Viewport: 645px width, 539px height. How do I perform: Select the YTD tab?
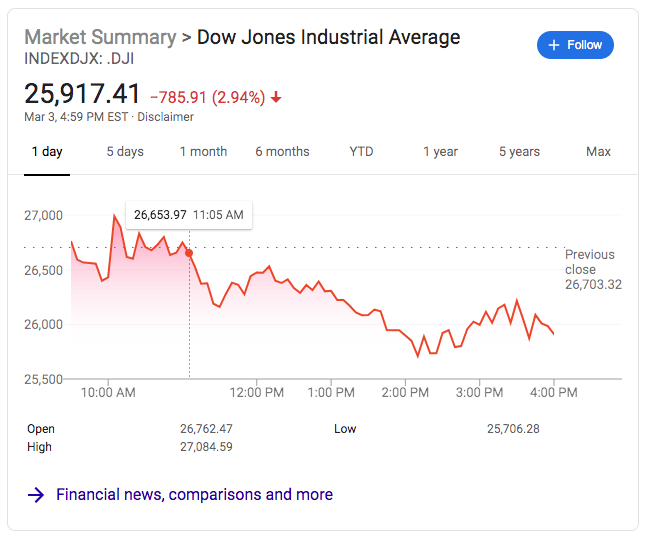point(361,152)
